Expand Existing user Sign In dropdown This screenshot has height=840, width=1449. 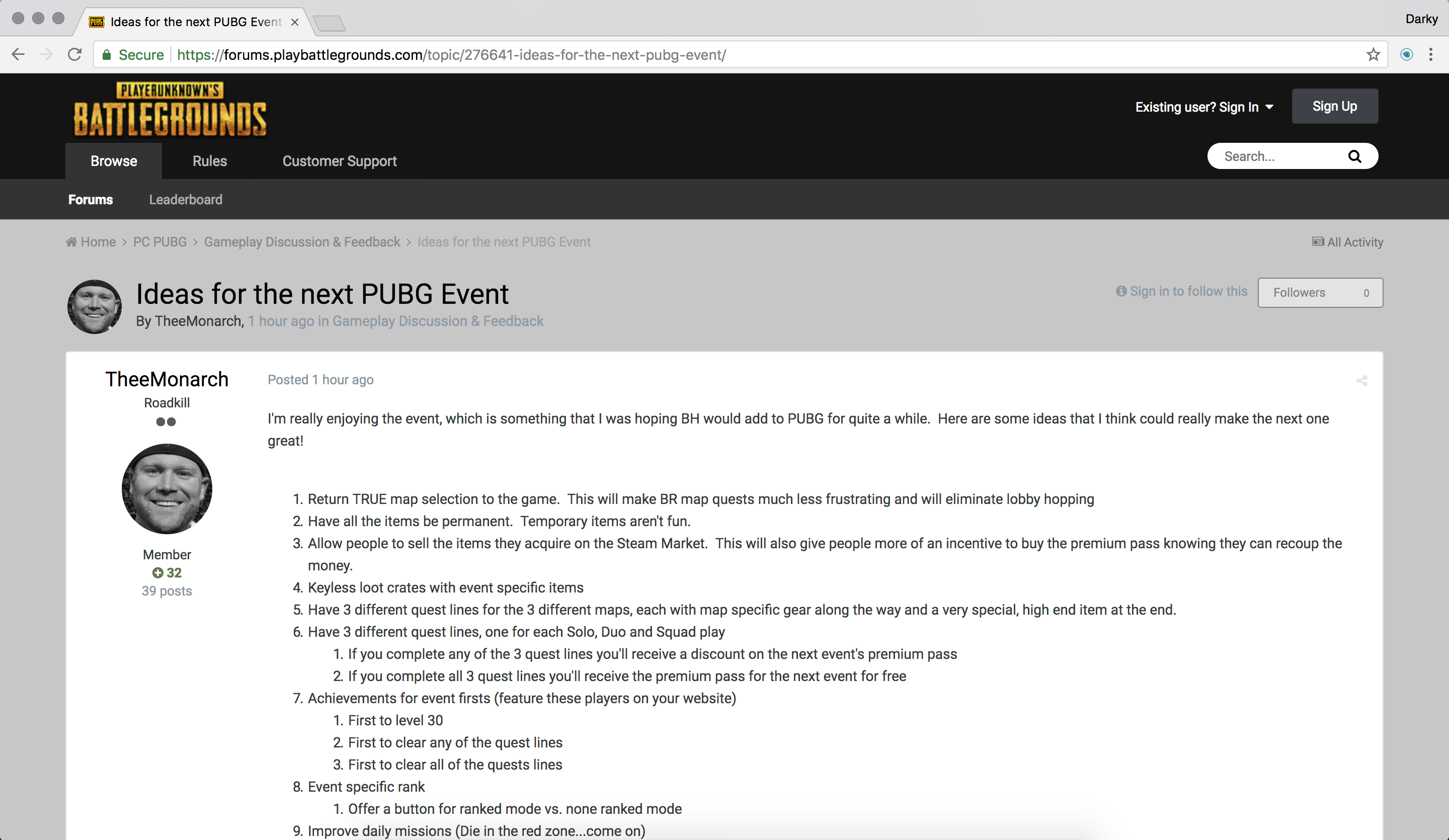coord(1204,107)
